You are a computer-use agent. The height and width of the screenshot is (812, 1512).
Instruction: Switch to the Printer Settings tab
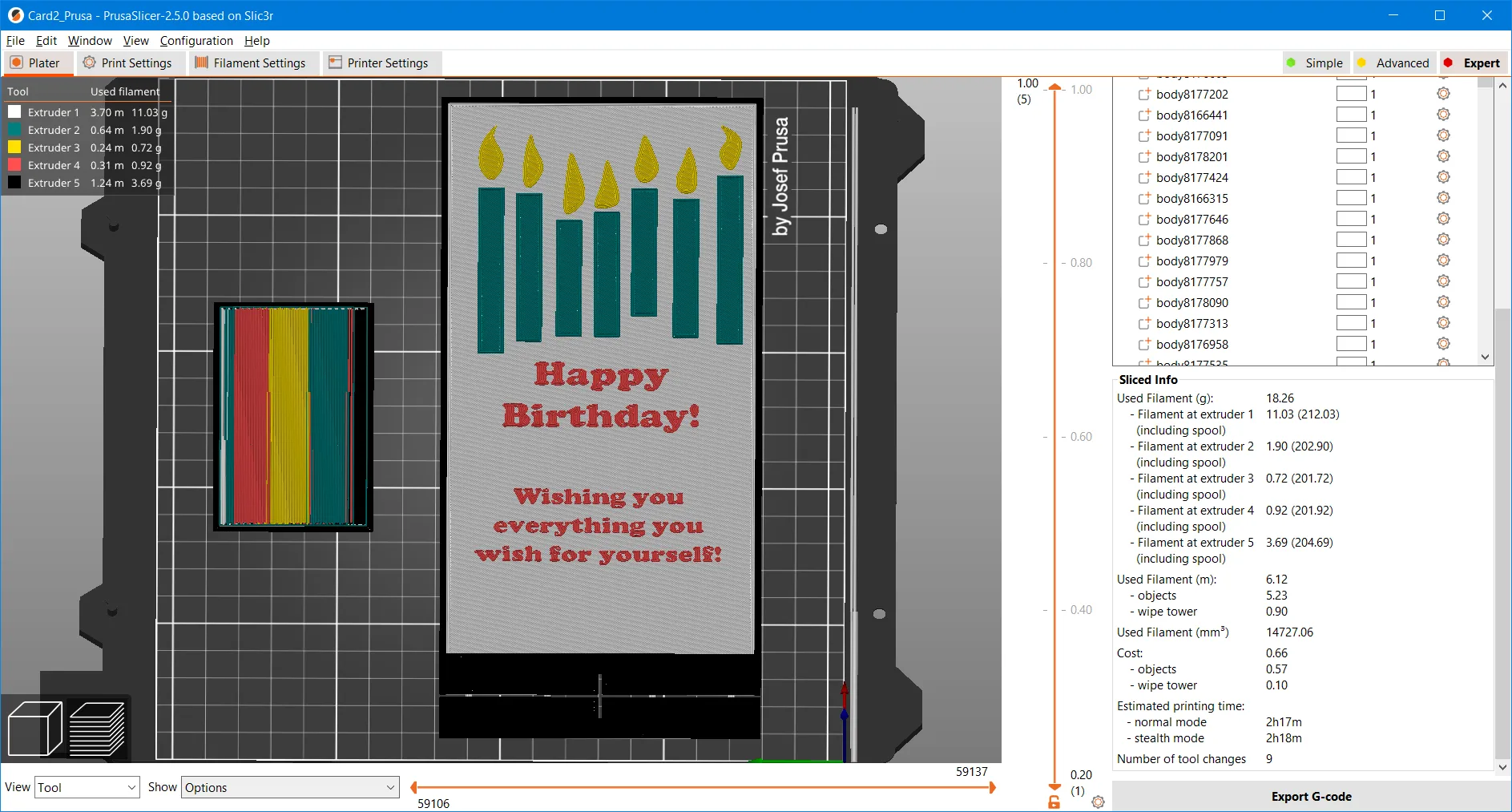[381, 63]
